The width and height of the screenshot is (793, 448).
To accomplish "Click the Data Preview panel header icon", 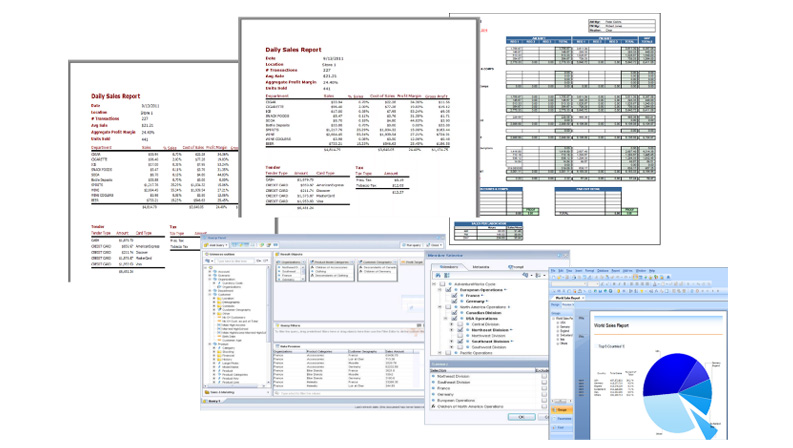I will (277, 346).
